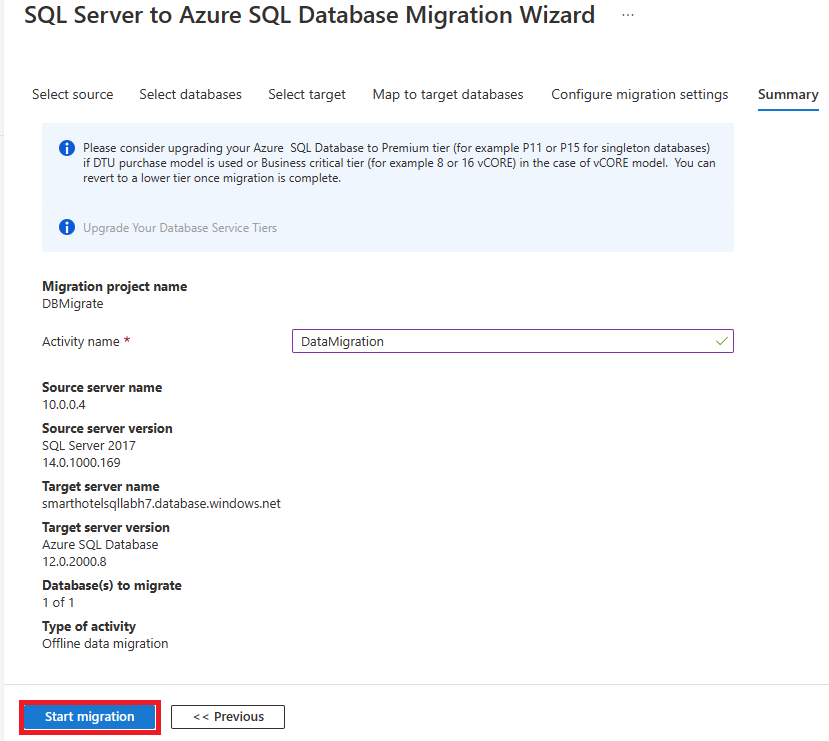
Task: Click the Start migration button
Action: [x=90, y=717]
